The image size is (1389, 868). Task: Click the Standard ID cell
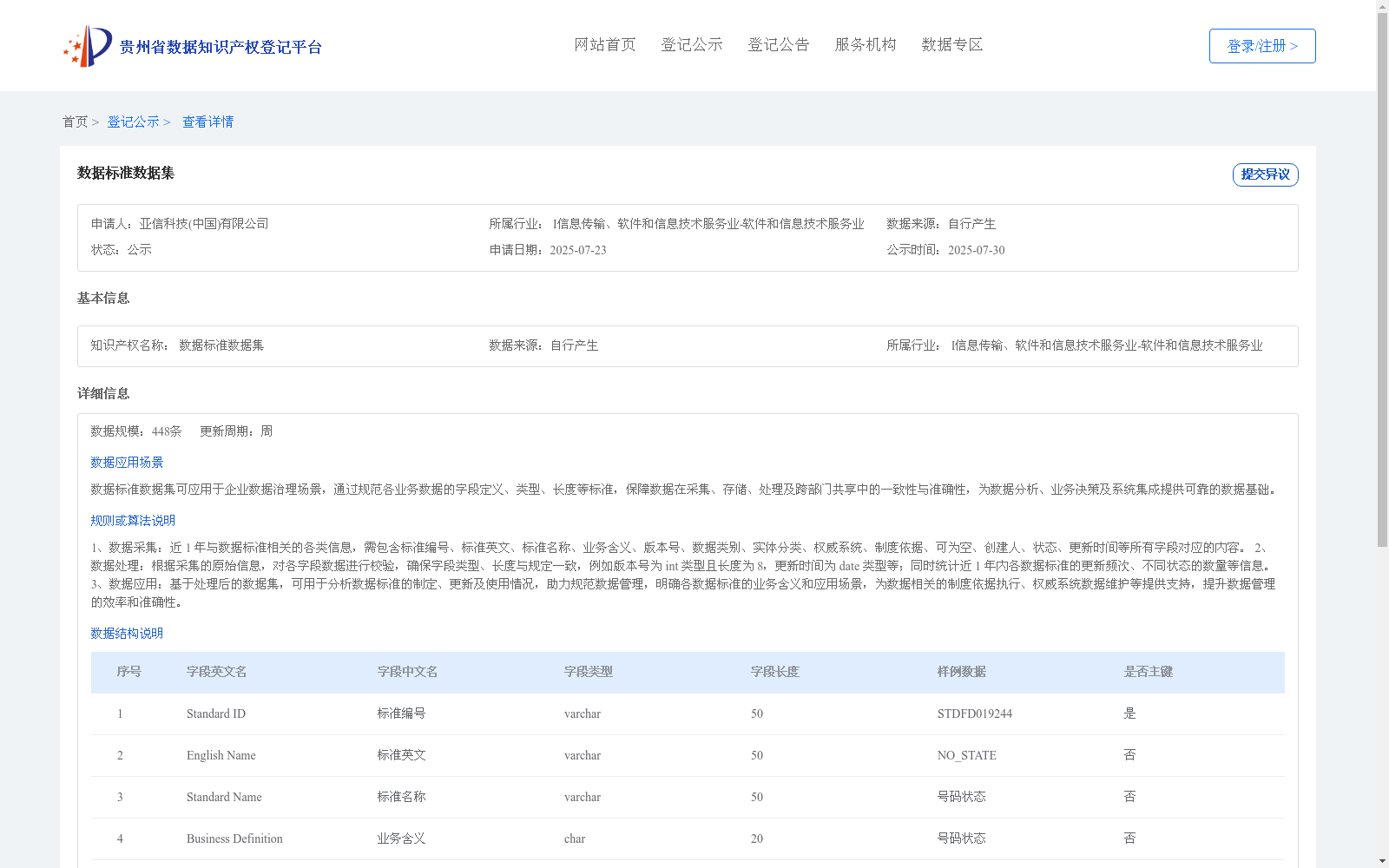click(x=216, y=713)
